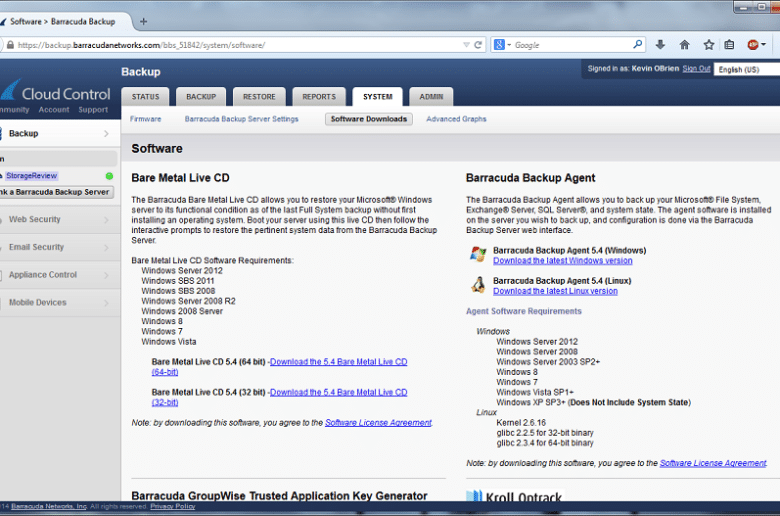
Task: Click the Firefox downloads arrow icon
Action: click(660, 45)
